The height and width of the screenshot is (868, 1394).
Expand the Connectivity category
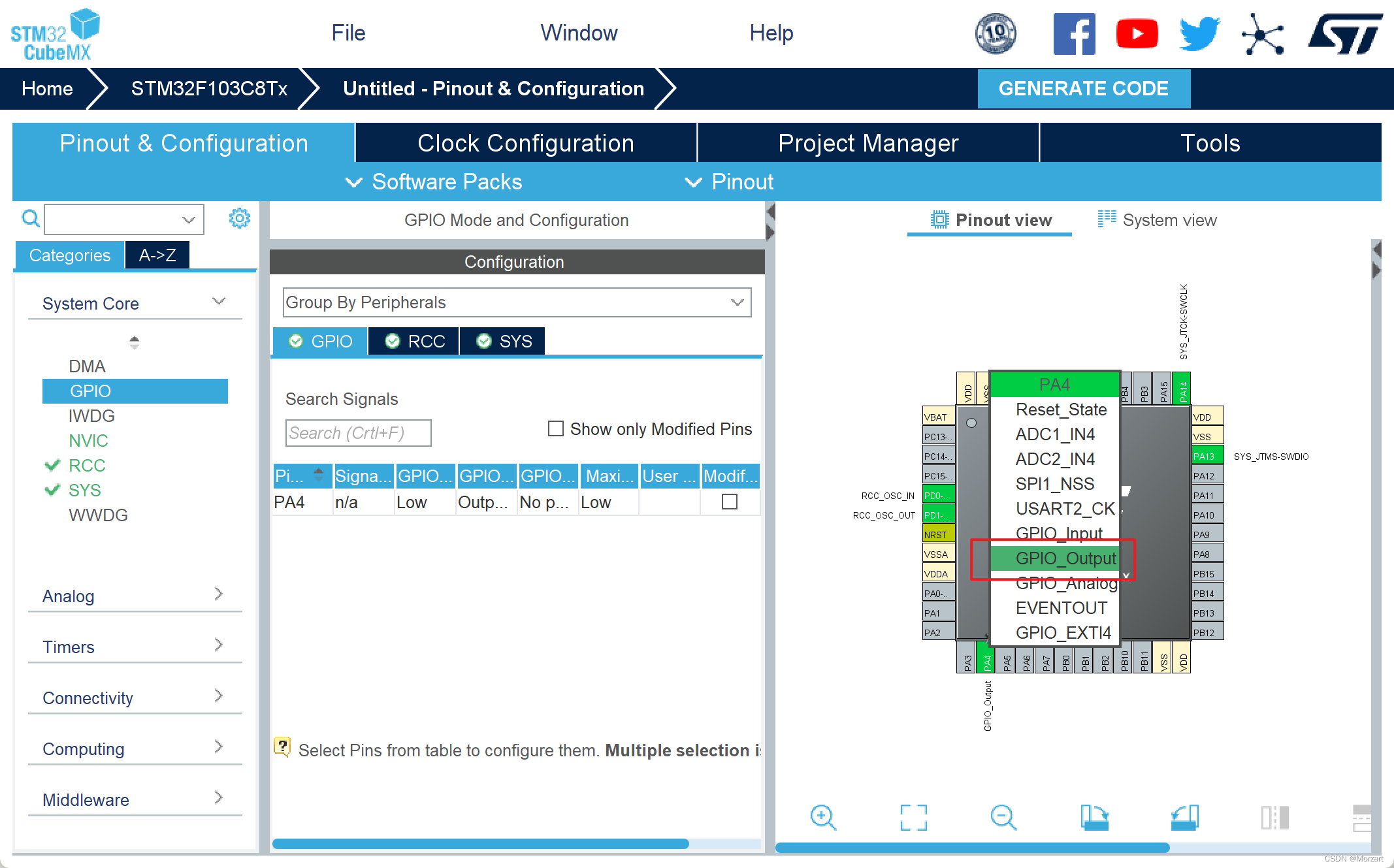pyautogui.click(x=135, y=698)
